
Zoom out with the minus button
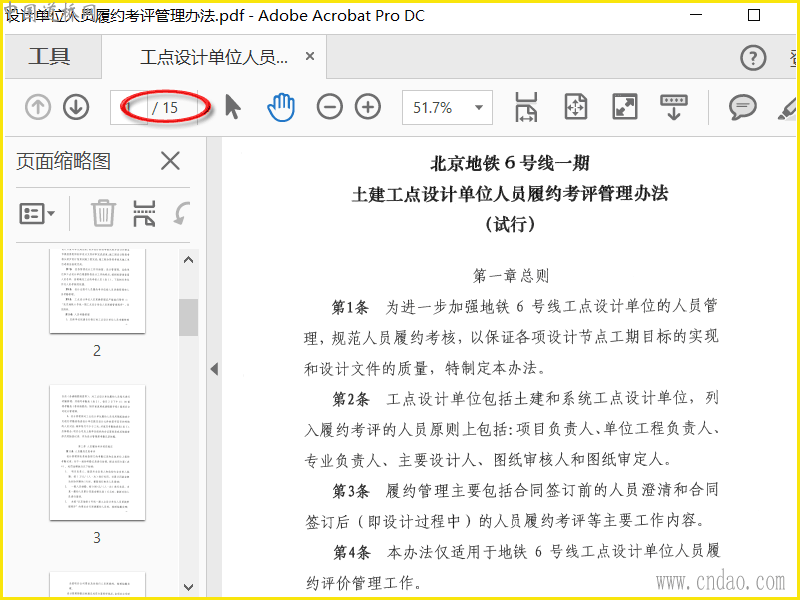coord(330,107)
